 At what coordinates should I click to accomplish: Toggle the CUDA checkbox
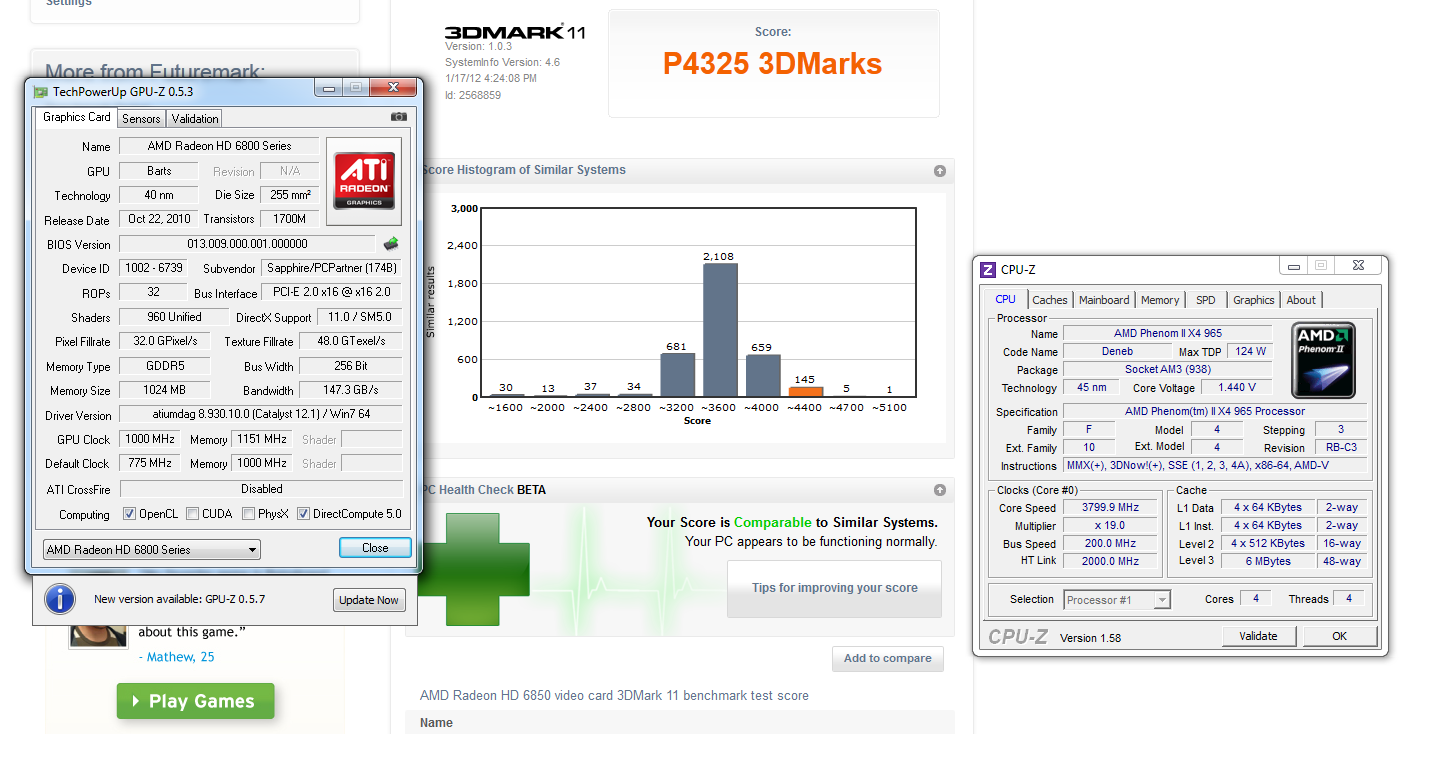coord(192,514)
